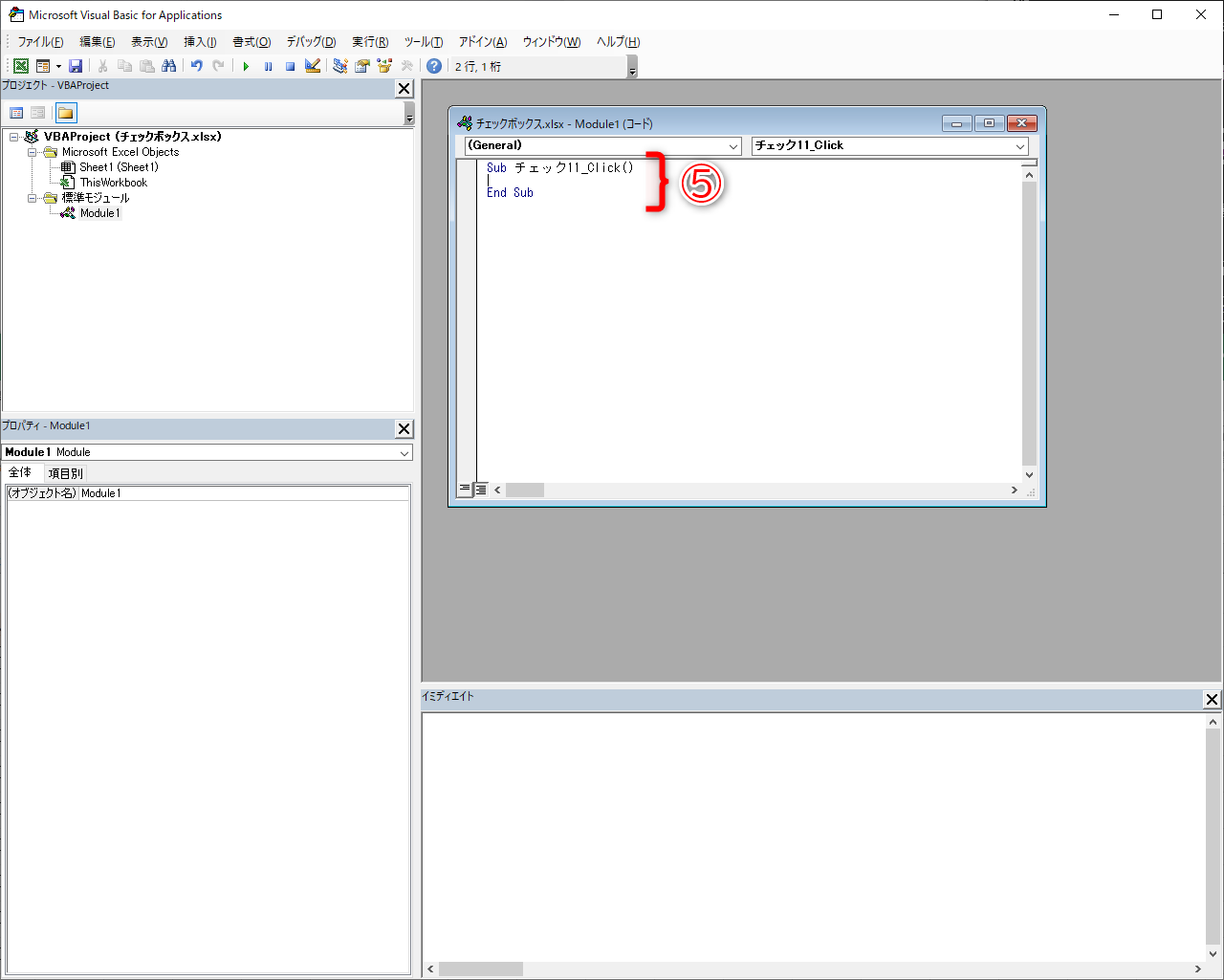
Task: Toggle Full Module View button in code window
Action: [x=480, y=490]
